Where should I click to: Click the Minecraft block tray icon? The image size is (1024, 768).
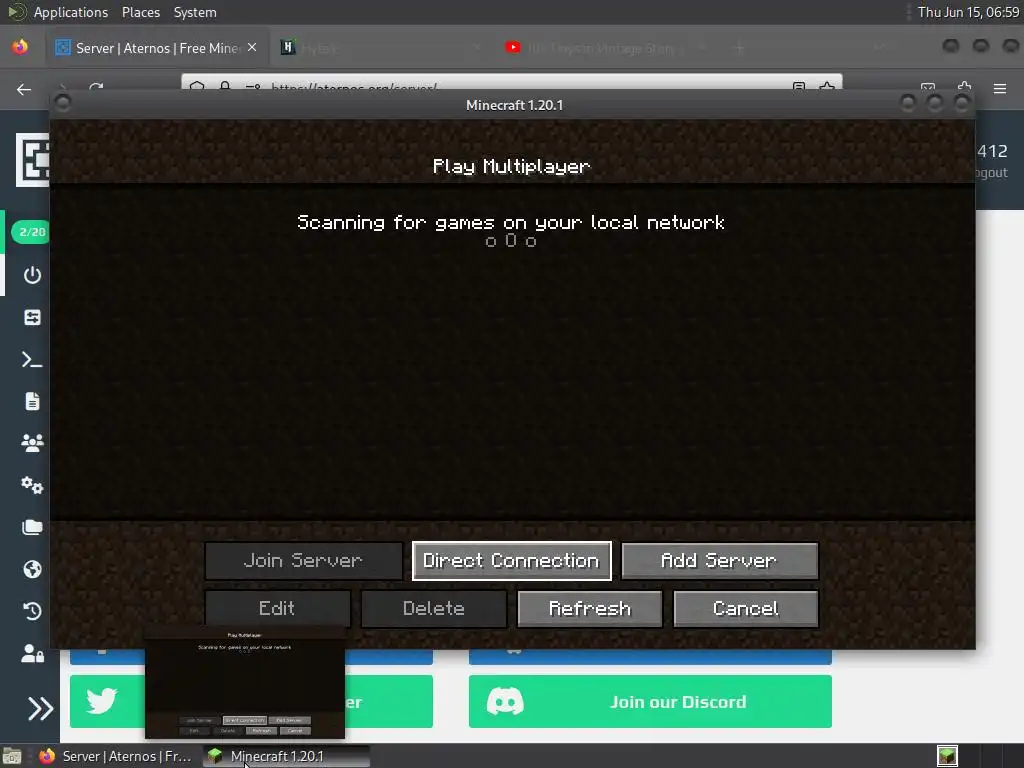pos(948,756)
